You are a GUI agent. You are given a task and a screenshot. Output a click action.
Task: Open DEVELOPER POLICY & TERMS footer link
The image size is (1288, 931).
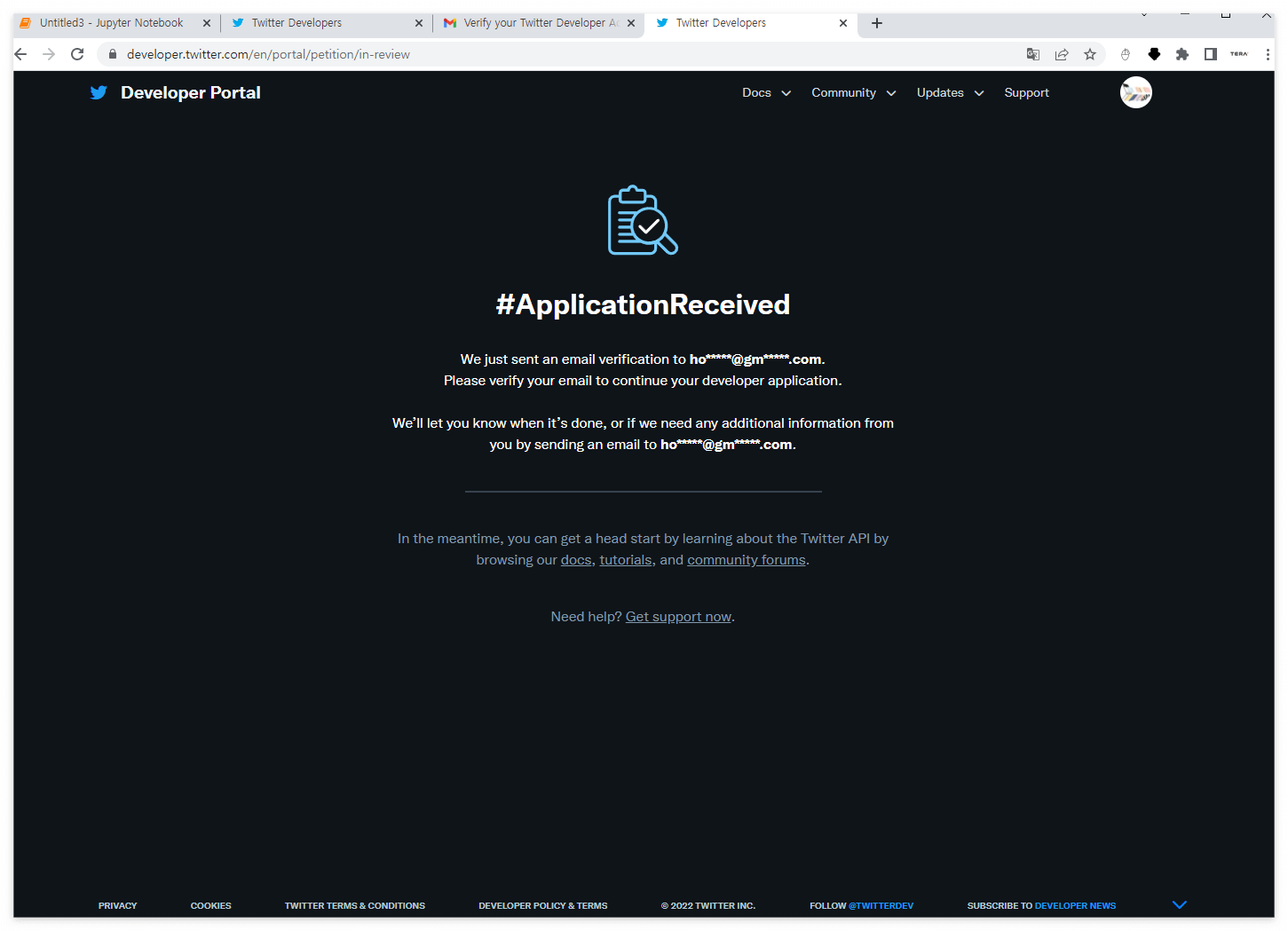(x=543, y=905)
